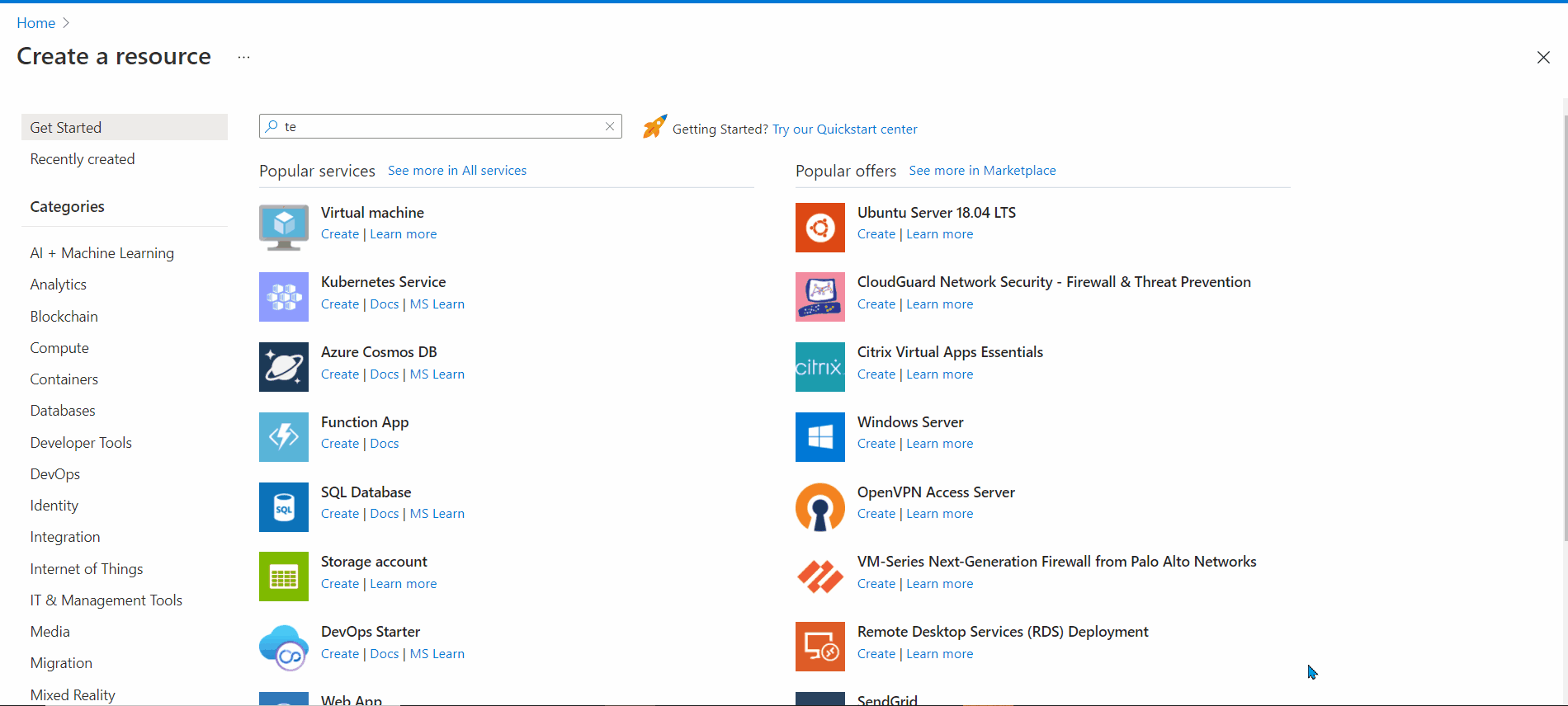Click the Citrix Virtual Apps Essentials icon
The height and width of the screenshot is (706, 1568).
(x=819, y=367)
